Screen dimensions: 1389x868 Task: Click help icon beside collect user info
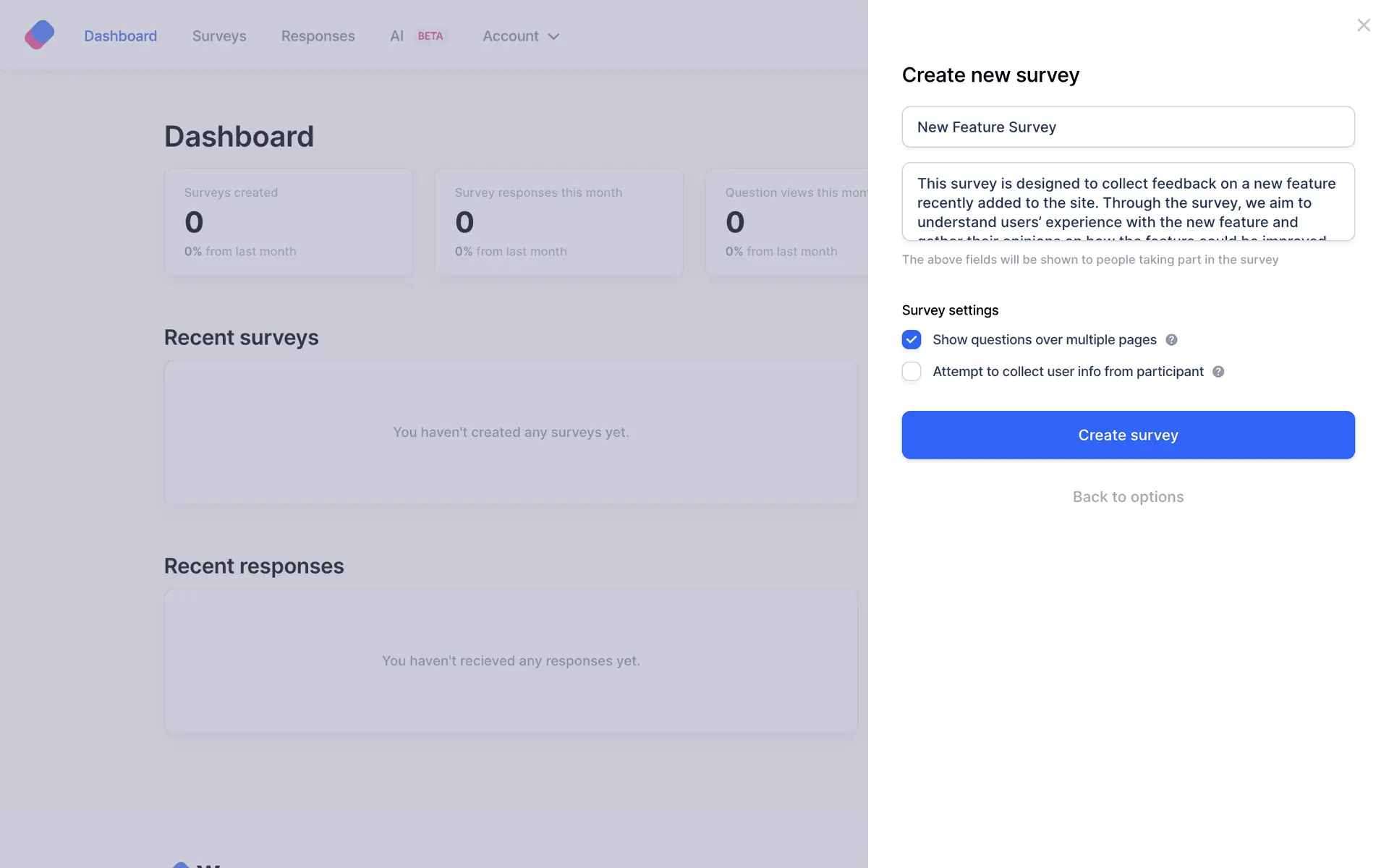pyautogui.click(x=1218, y=372)
